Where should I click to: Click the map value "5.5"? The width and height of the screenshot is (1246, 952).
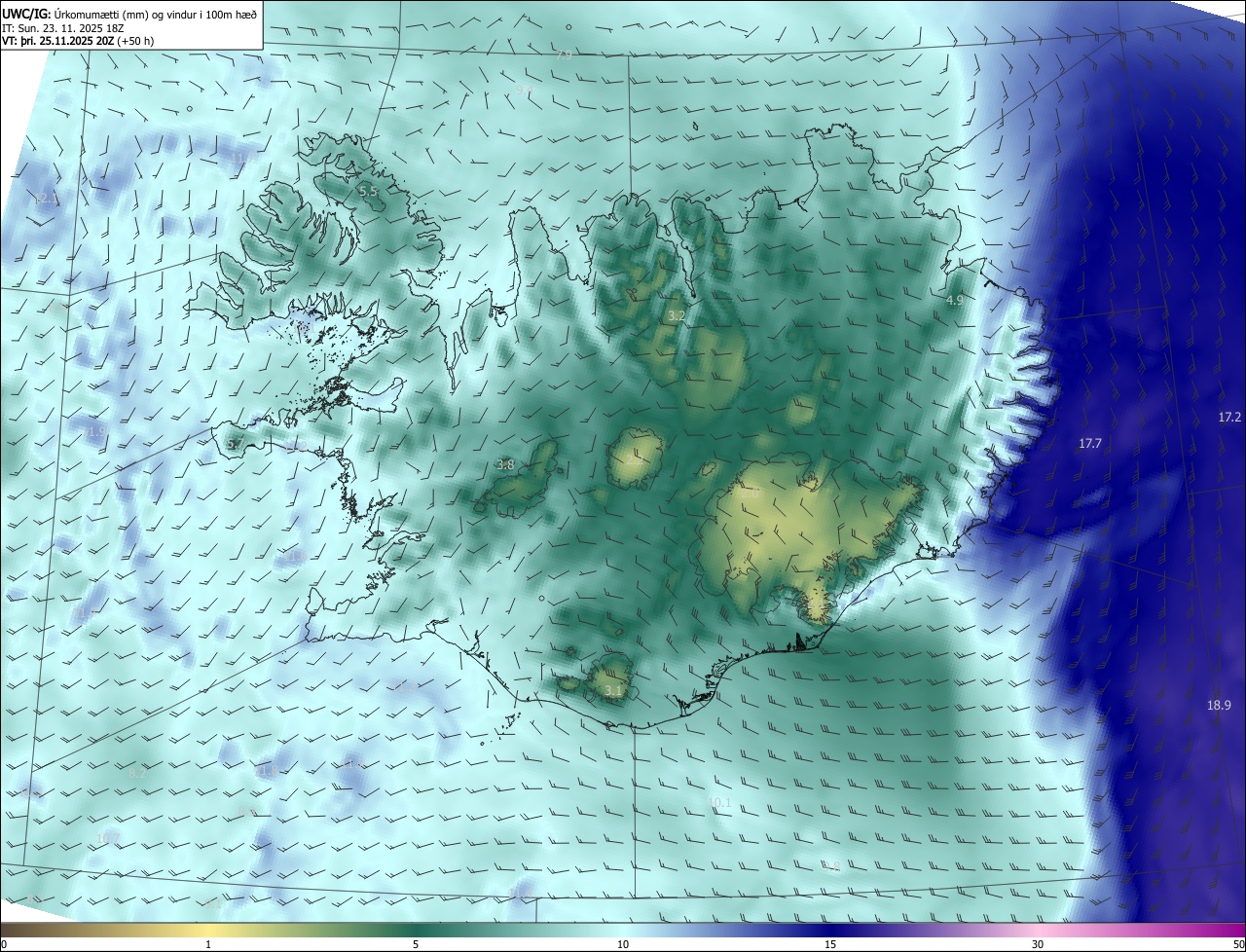coord(368,192)
